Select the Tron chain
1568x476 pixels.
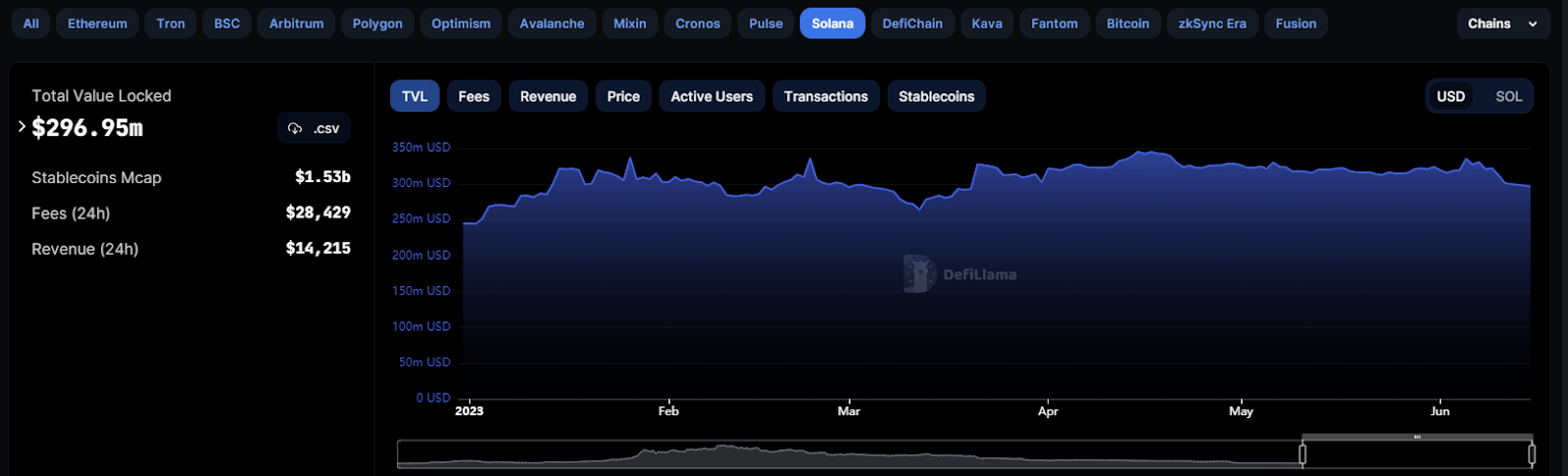171,24
